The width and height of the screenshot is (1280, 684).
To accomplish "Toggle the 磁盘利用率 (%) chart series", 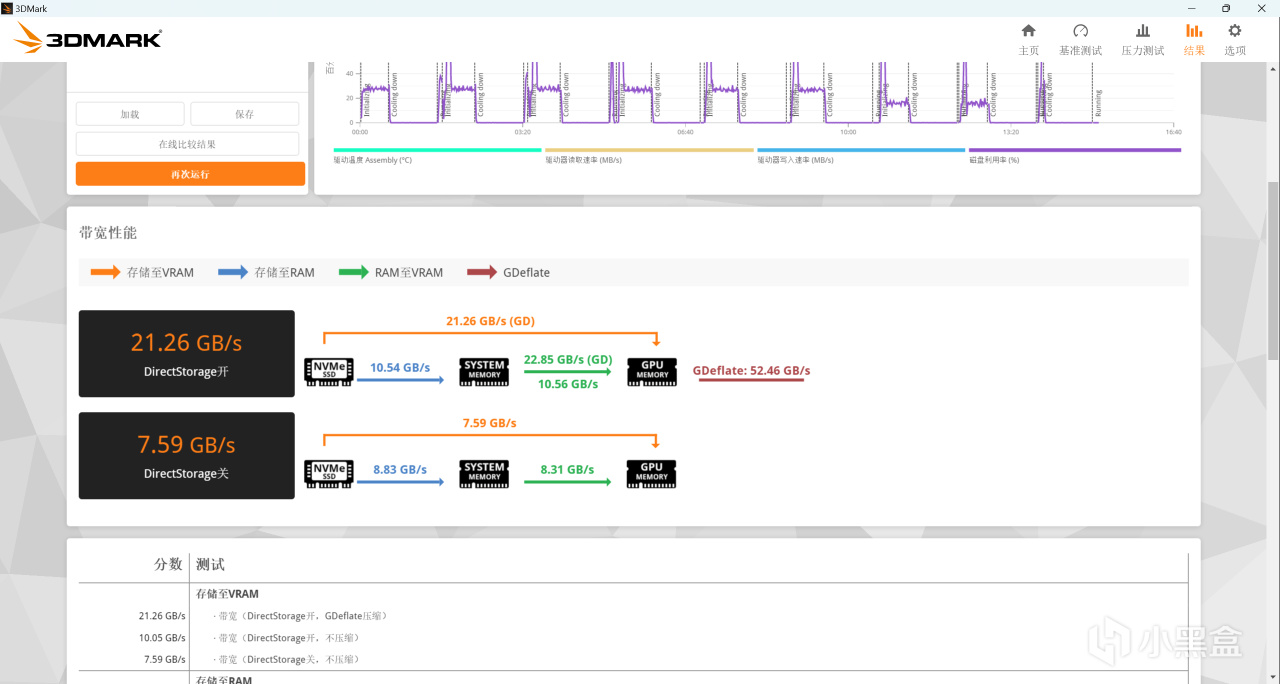I will click(1075, 154).
